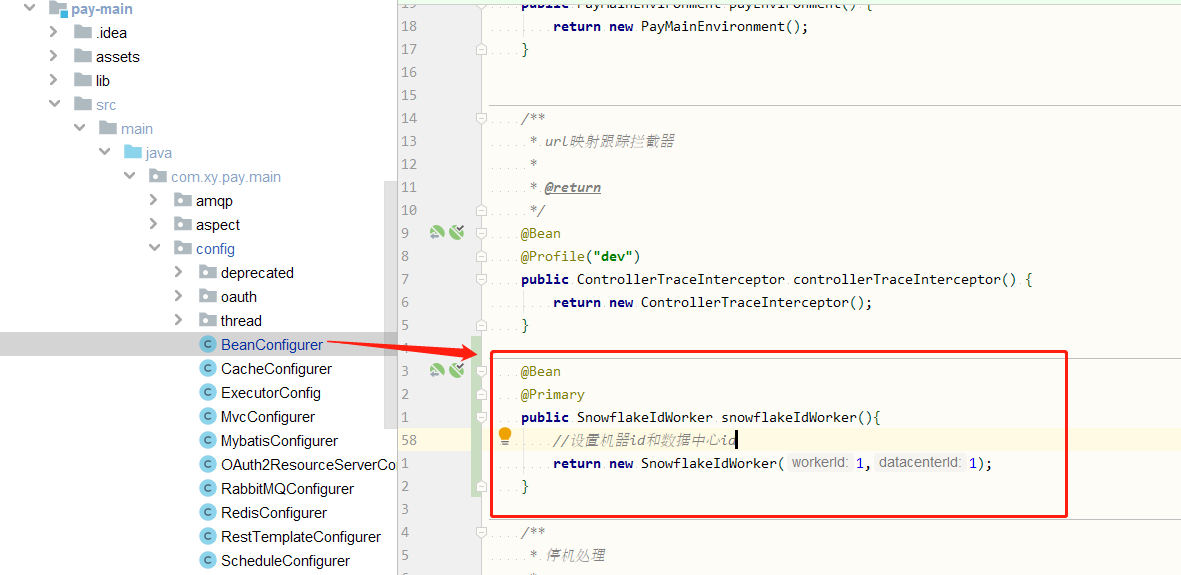
Task: Open ExecutorConfig class file
Action: pos(270,393)
